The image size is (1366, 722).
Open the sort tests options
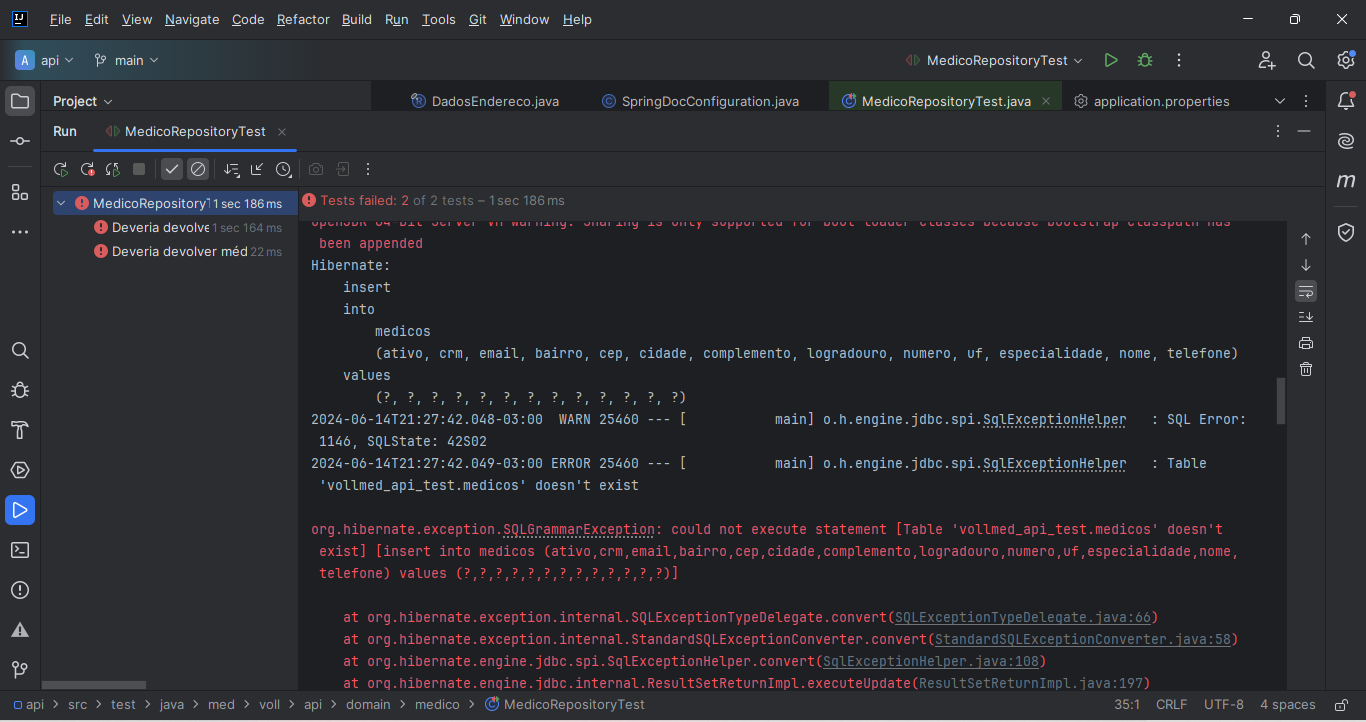(x=232, y=169)
